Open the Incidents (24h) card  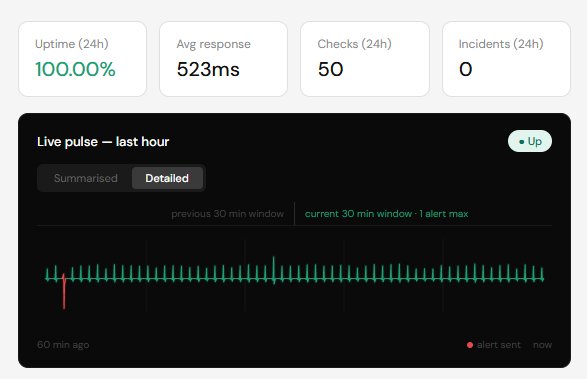click(x=507, y=59)
